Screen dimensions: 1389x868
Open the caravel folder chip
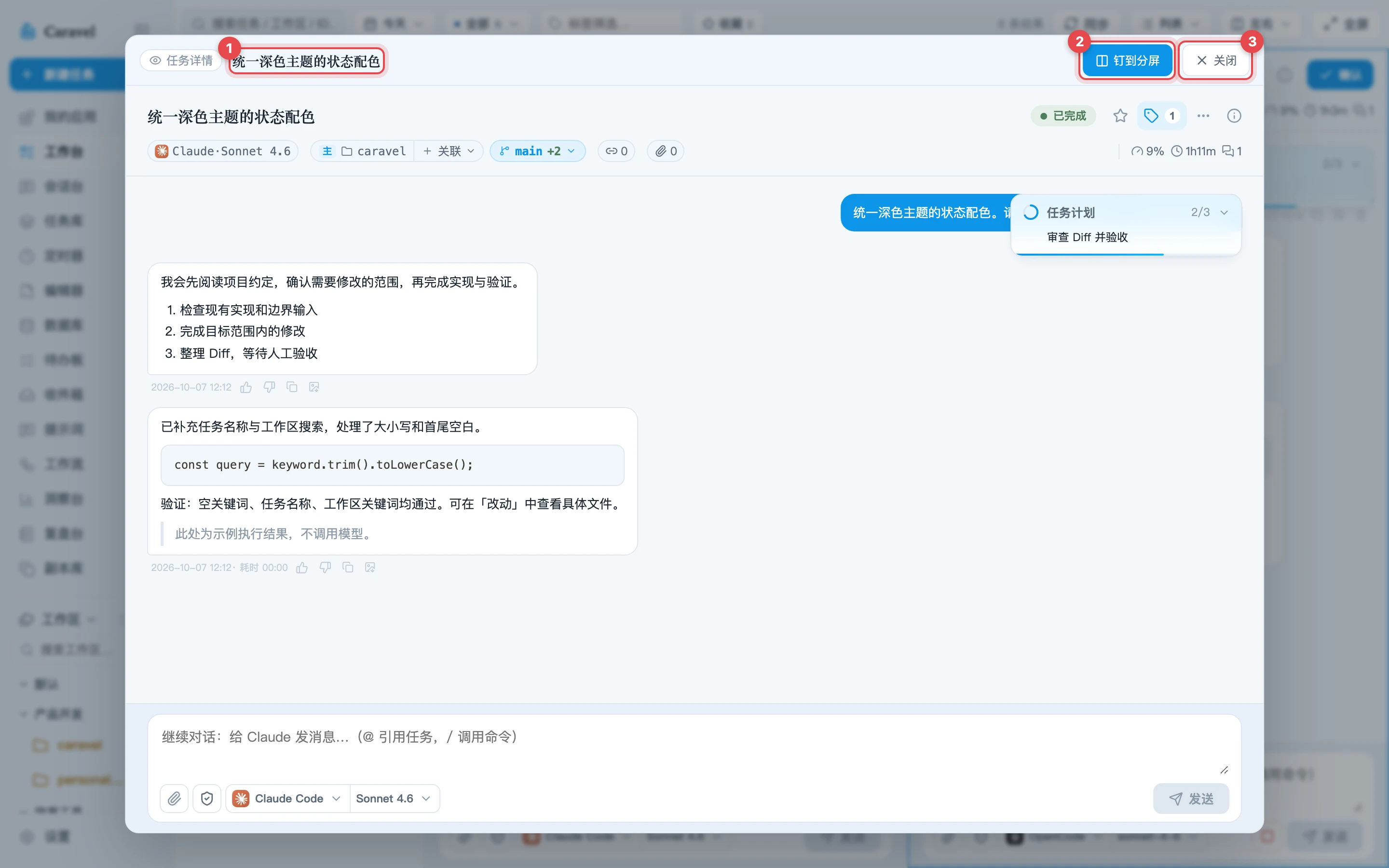coord(374,151)
